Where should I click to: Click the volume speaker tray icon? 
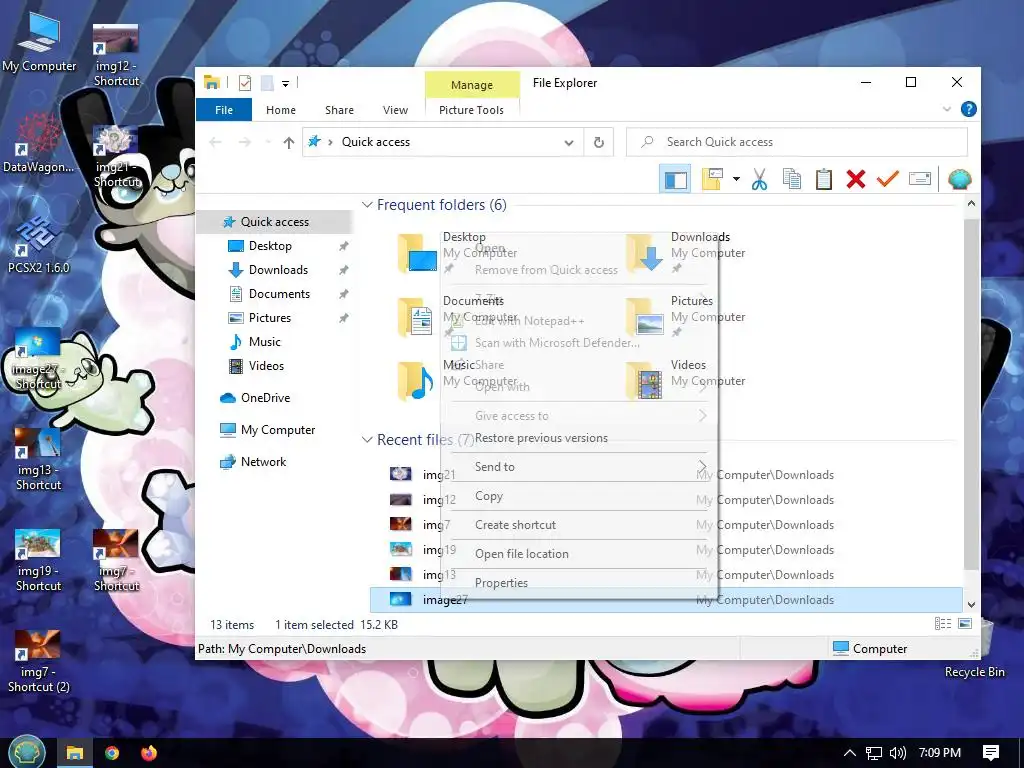click(897, 753)
